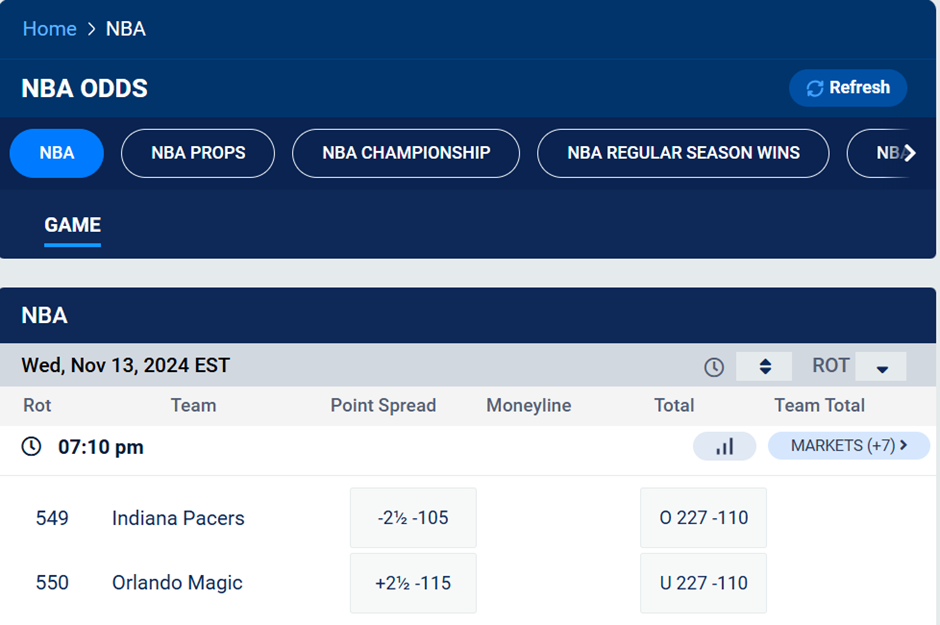Open the bar chart markets stats icon

pos(724,446)
